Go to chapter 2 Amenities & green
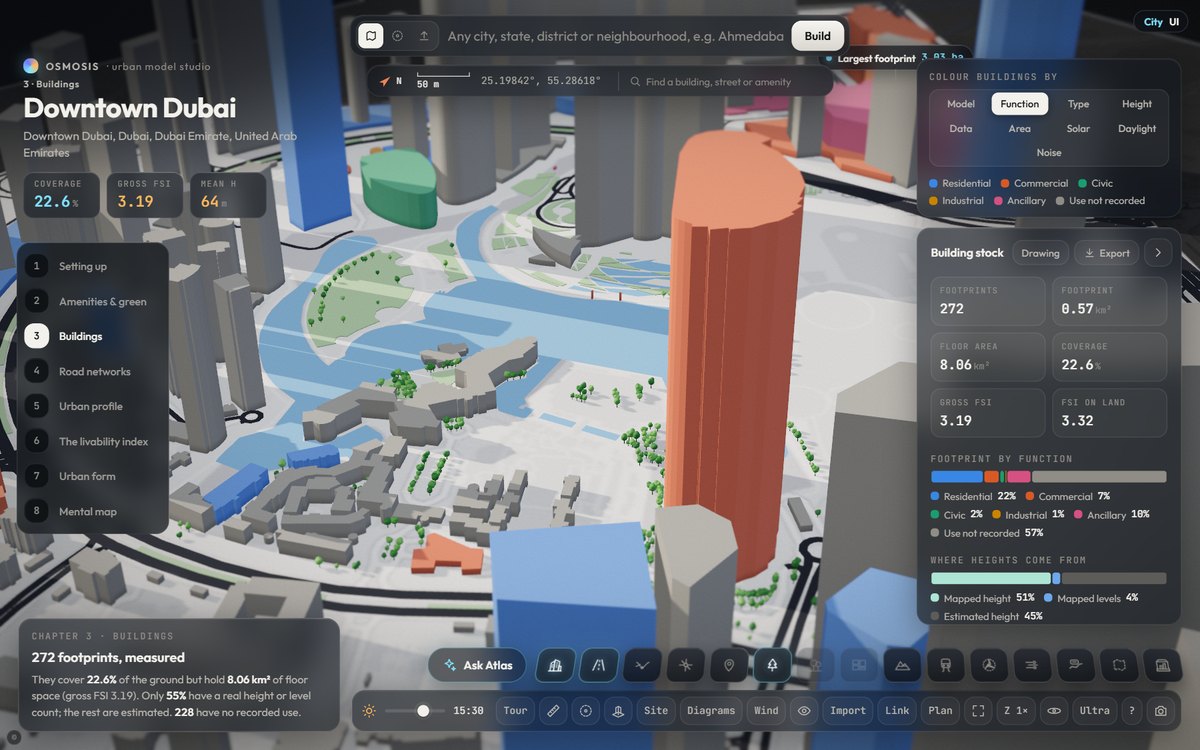The image size is (1200, 750). tap(93, 301)
